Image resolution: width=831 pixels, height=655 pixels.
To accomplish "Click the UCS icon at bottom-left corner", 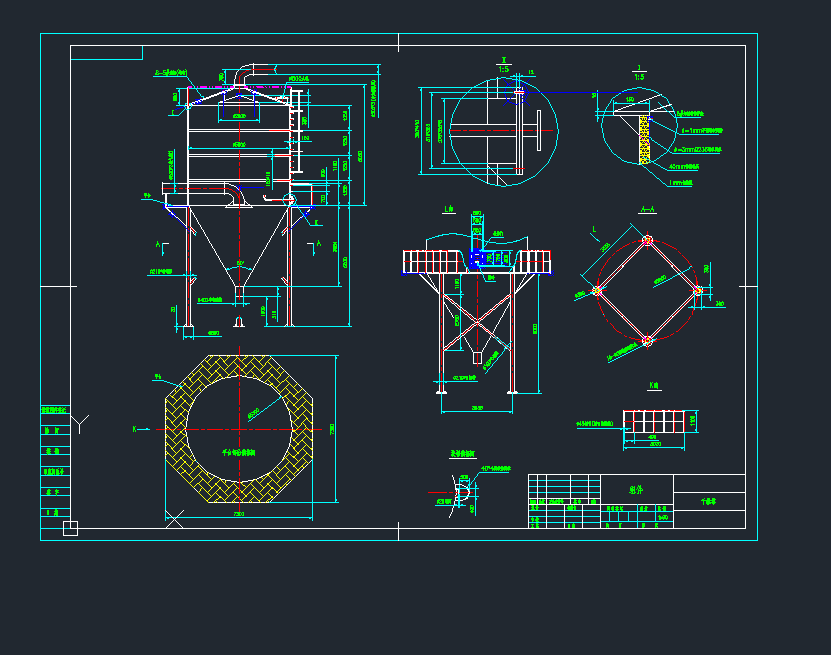I will pos(70,528).
